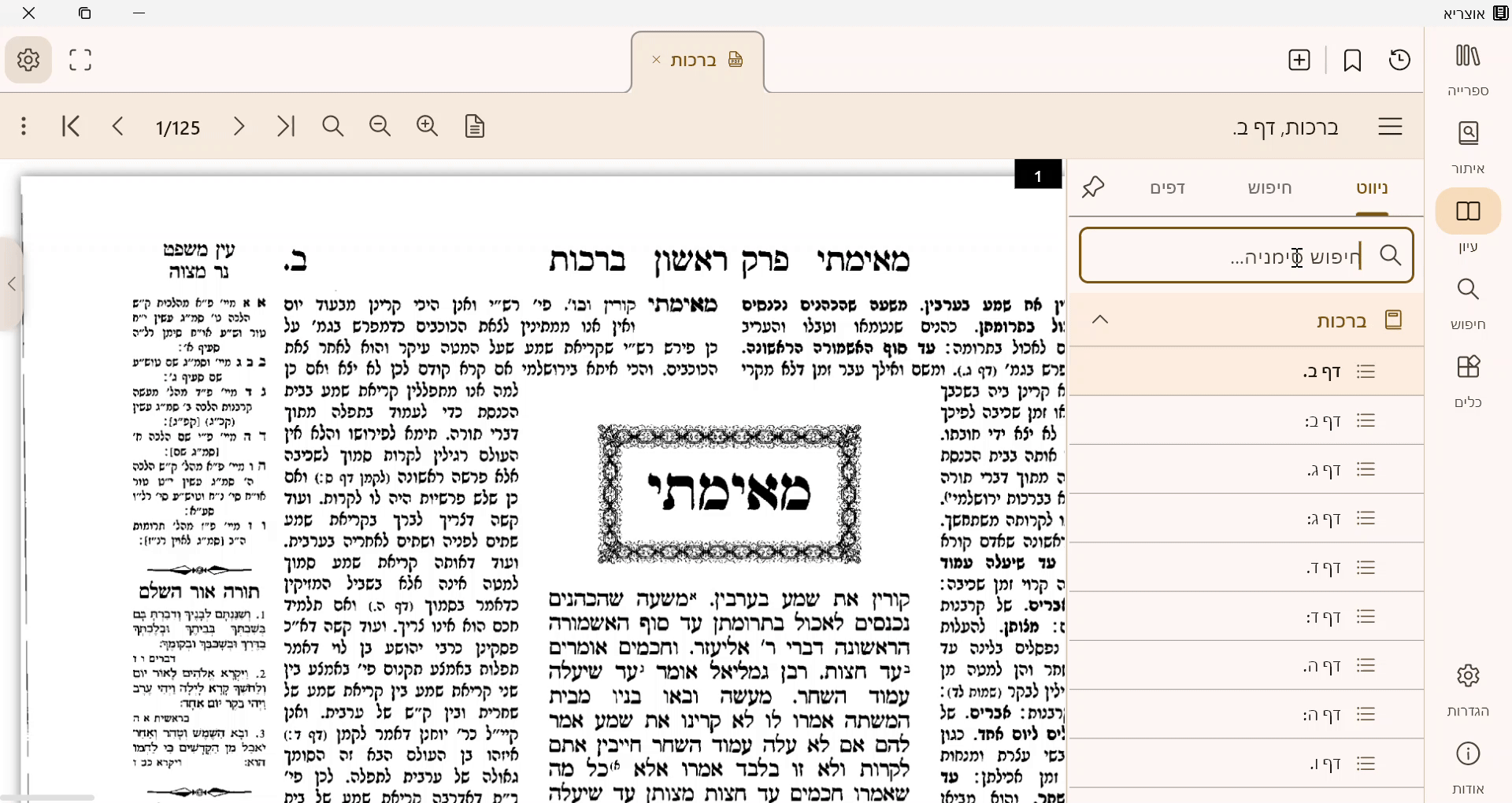Screen dimensions: 1512x803
Task: Click the bookmark search input field
Action: (x=1244, y=255)
